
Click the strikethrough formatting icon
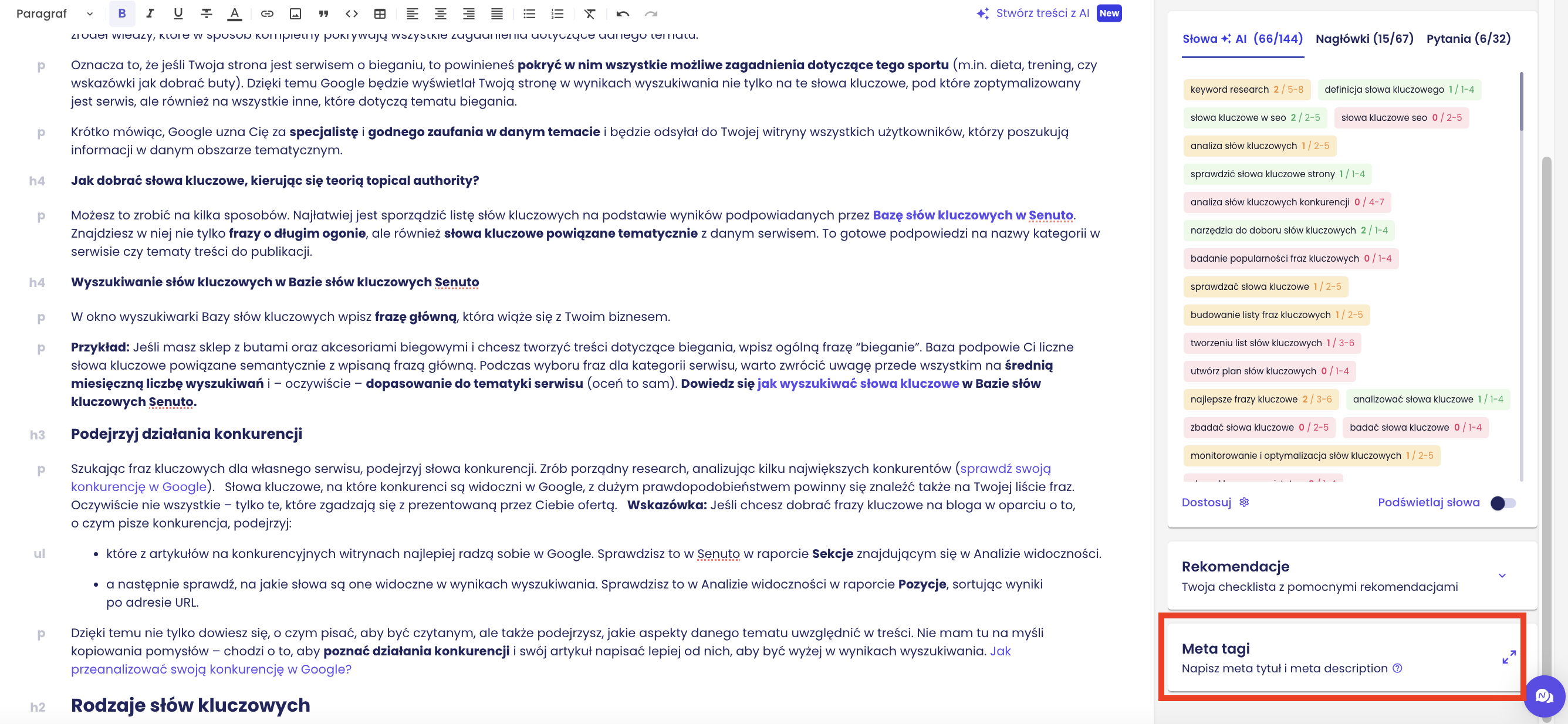[x=207, y=13]
